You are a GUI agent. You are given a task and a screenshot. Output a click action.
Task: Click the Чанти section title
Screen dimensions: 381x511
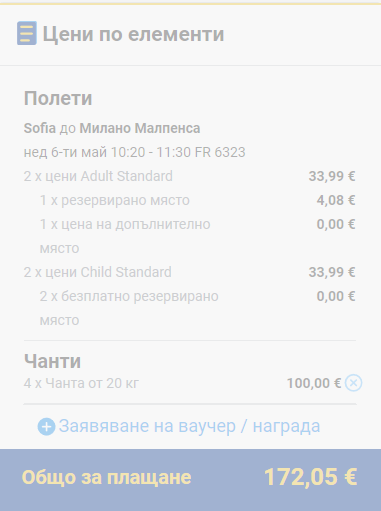pyautogui.click(x=52, y=361)
